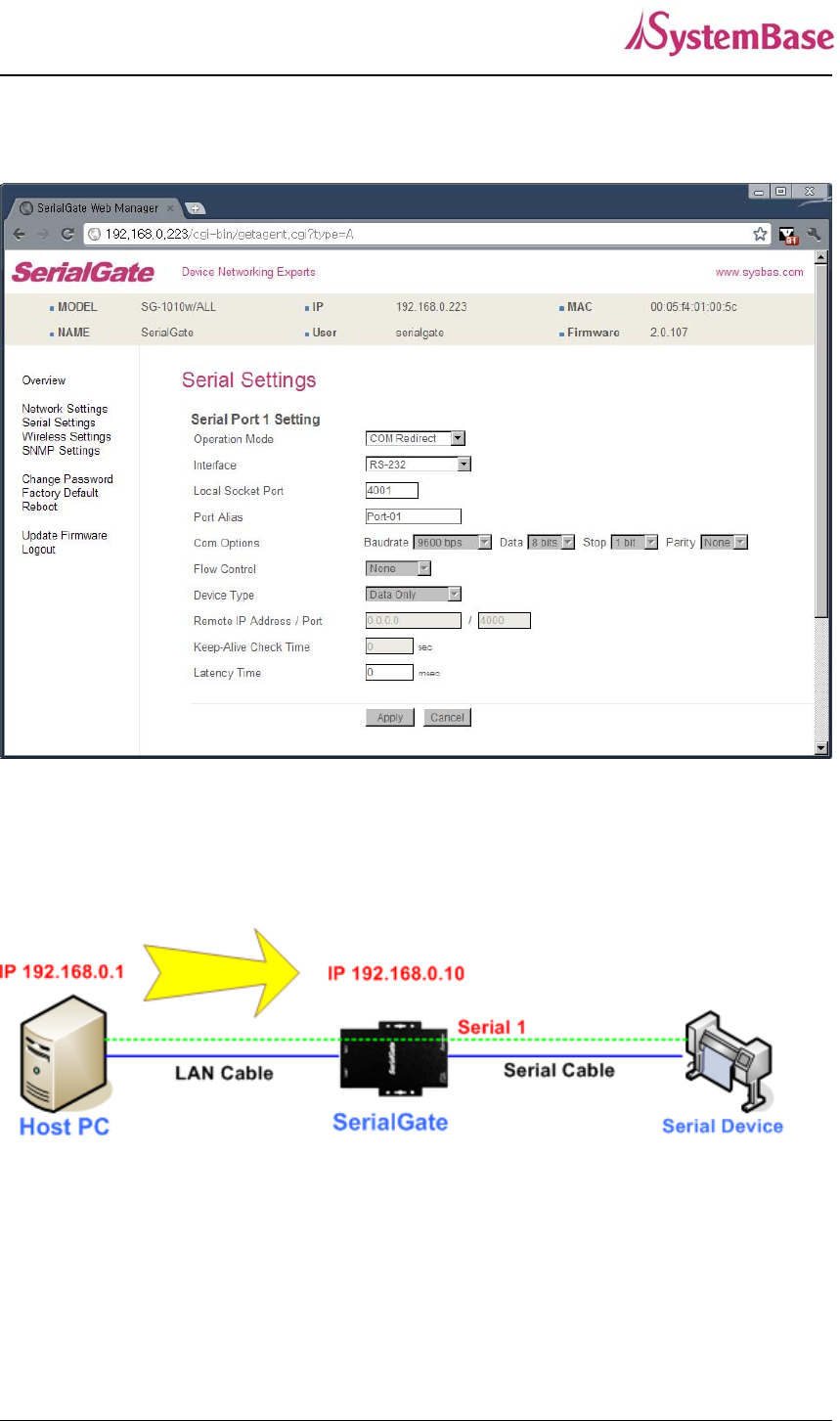This screenshot has width=840, height=1421.
Task: Select the SerialGate Web Manager tab
Action: point(95,208)
